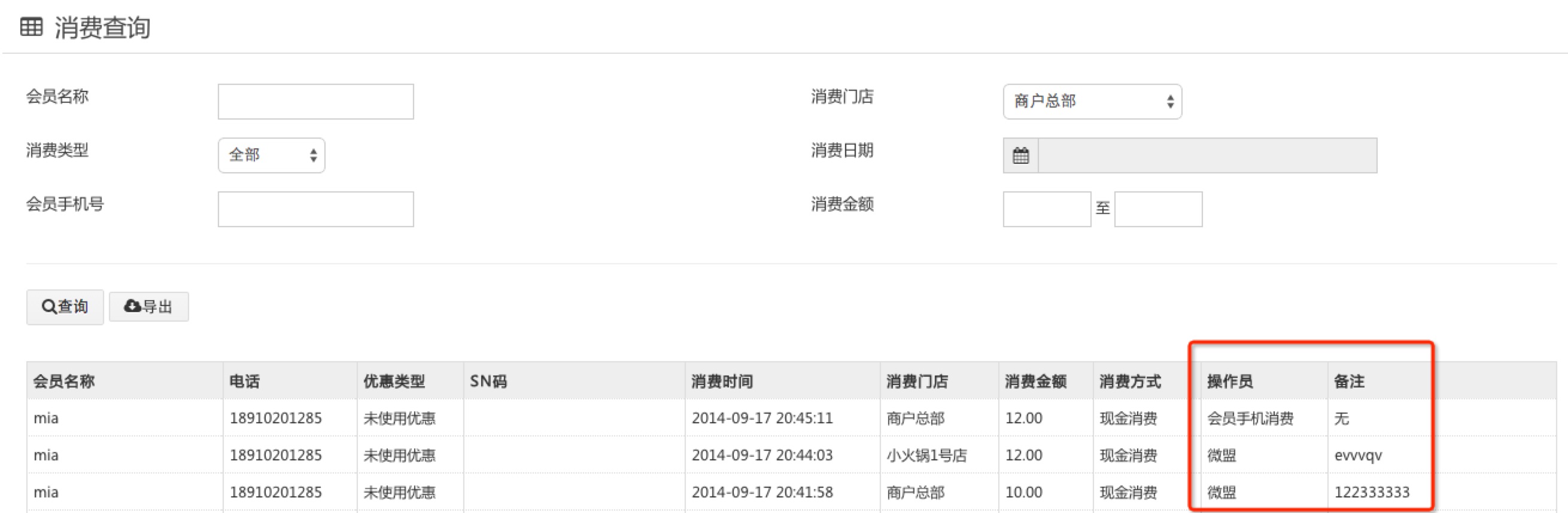Image resolution: width=1568 pixels, height=513 pixels.
Task: Click the 会员名称 column header
Action: click(x=64, y=381)
